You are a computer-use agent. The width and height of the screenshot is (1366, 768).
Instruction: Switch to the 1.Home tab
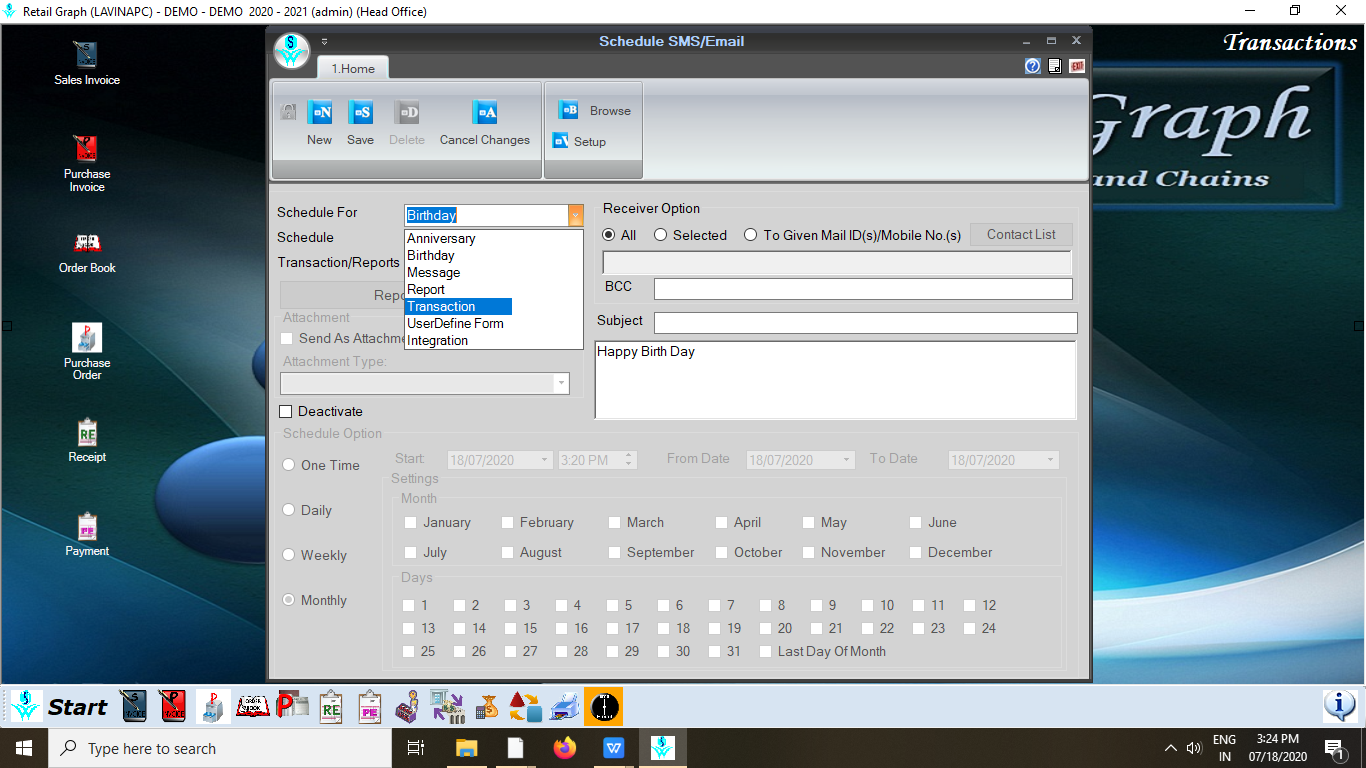pyautogui.click(x=353, y=68)
